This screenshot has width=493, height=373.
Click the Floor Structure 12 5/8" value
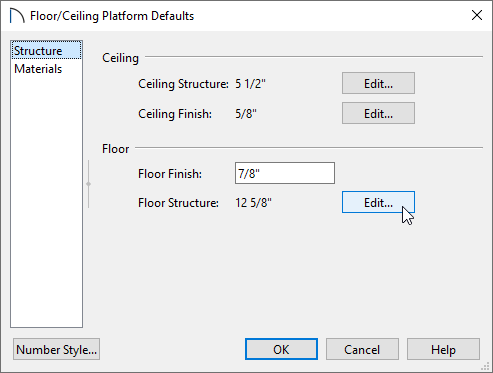pos(253,203)
